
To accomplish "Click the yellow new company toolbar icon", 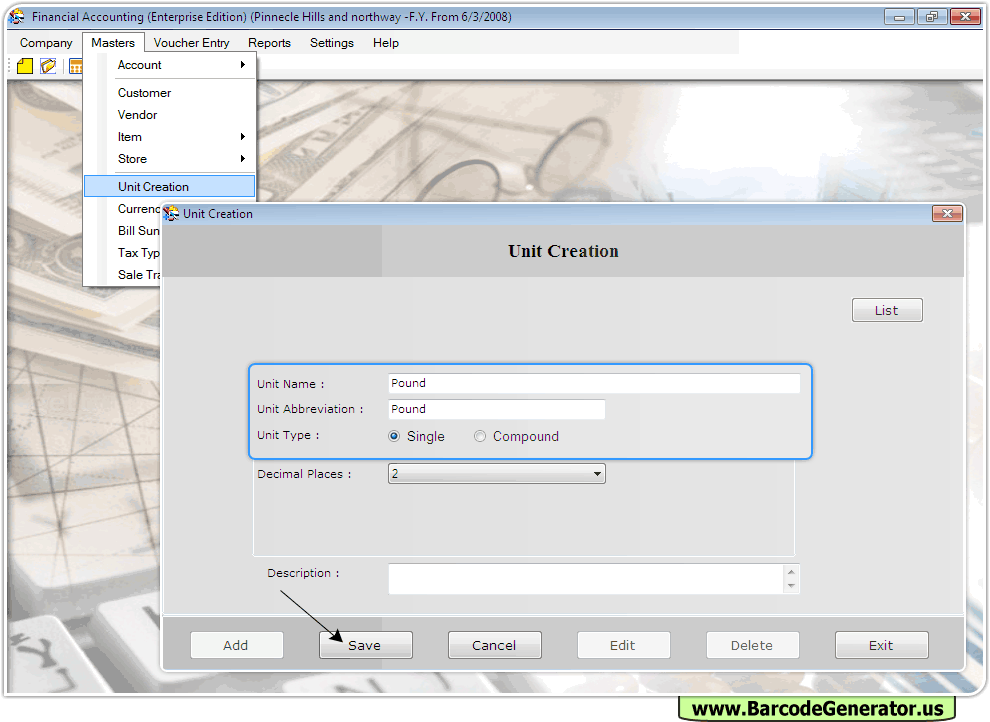I will [25, 66].
